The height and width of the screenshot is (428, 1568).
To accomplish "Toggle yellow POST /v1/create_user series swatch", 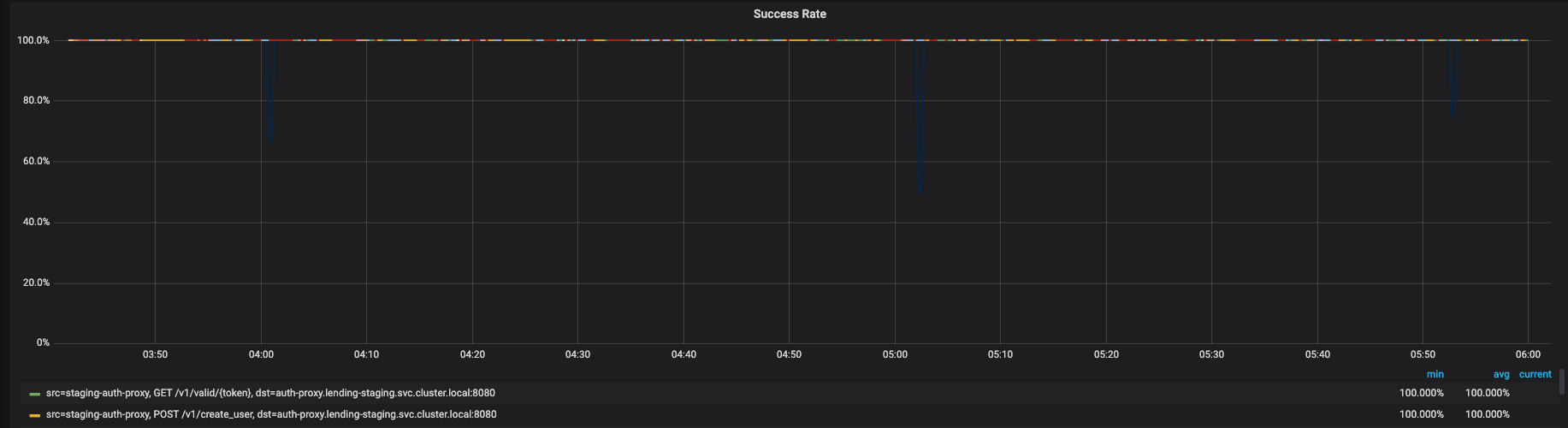I will point(34,415).
